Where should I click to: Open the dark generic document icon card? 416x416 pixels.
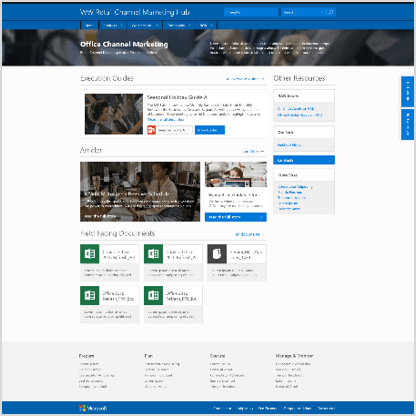[x=237, y=263]
